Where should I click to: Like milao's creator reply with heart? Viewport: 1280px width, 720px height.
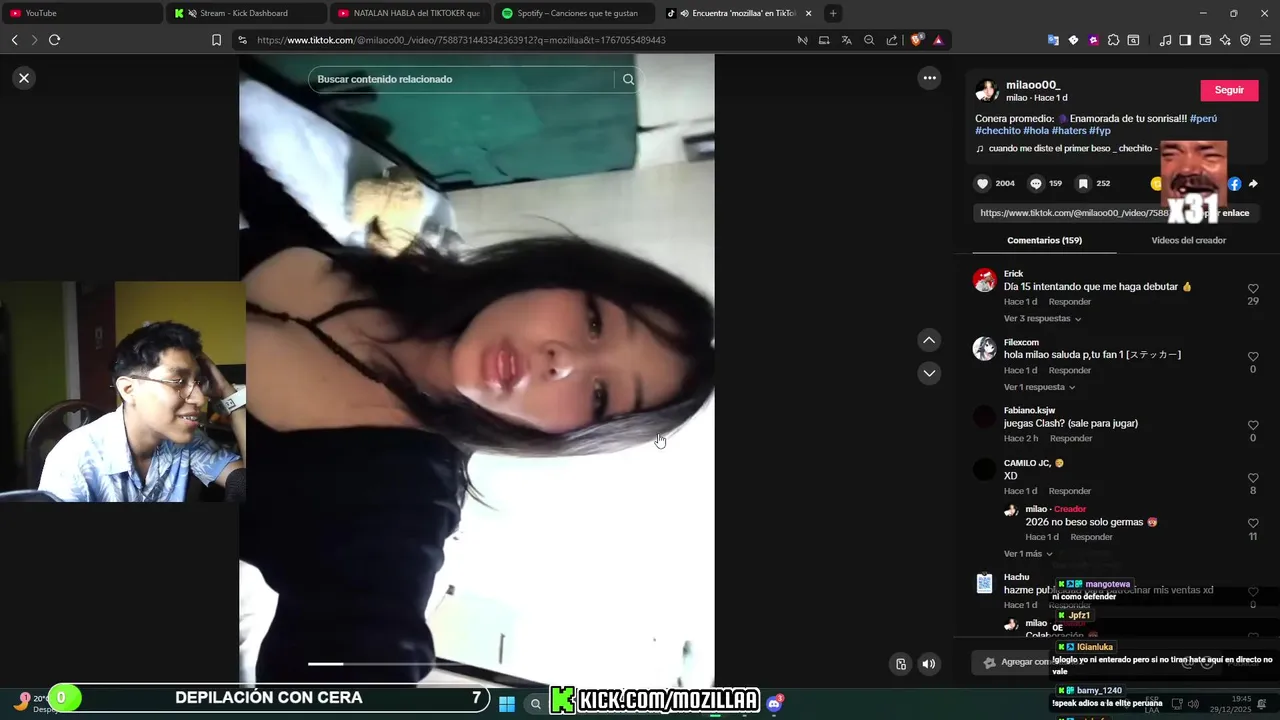tap(1253, 524)
